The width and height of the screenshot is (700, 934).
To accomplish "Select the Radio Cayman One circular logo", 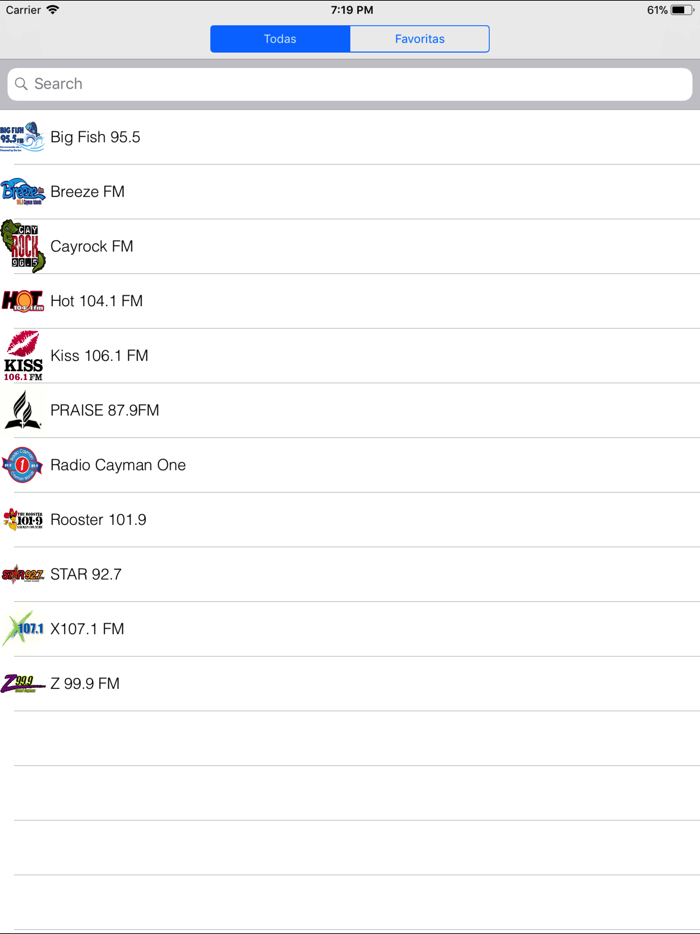I will click(22, 464).
